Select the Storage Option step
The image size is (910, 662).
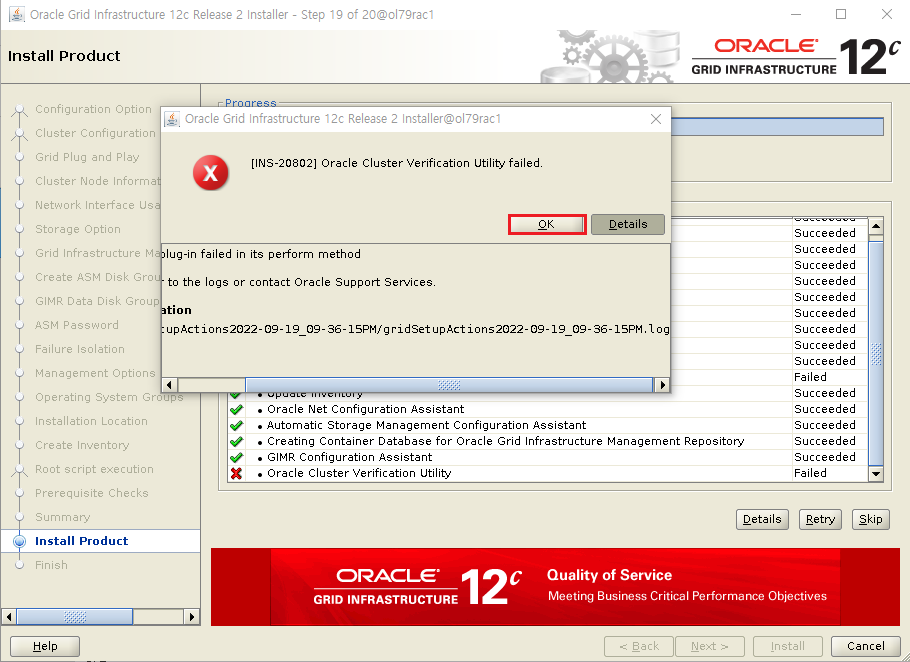(x=78, y=229)
